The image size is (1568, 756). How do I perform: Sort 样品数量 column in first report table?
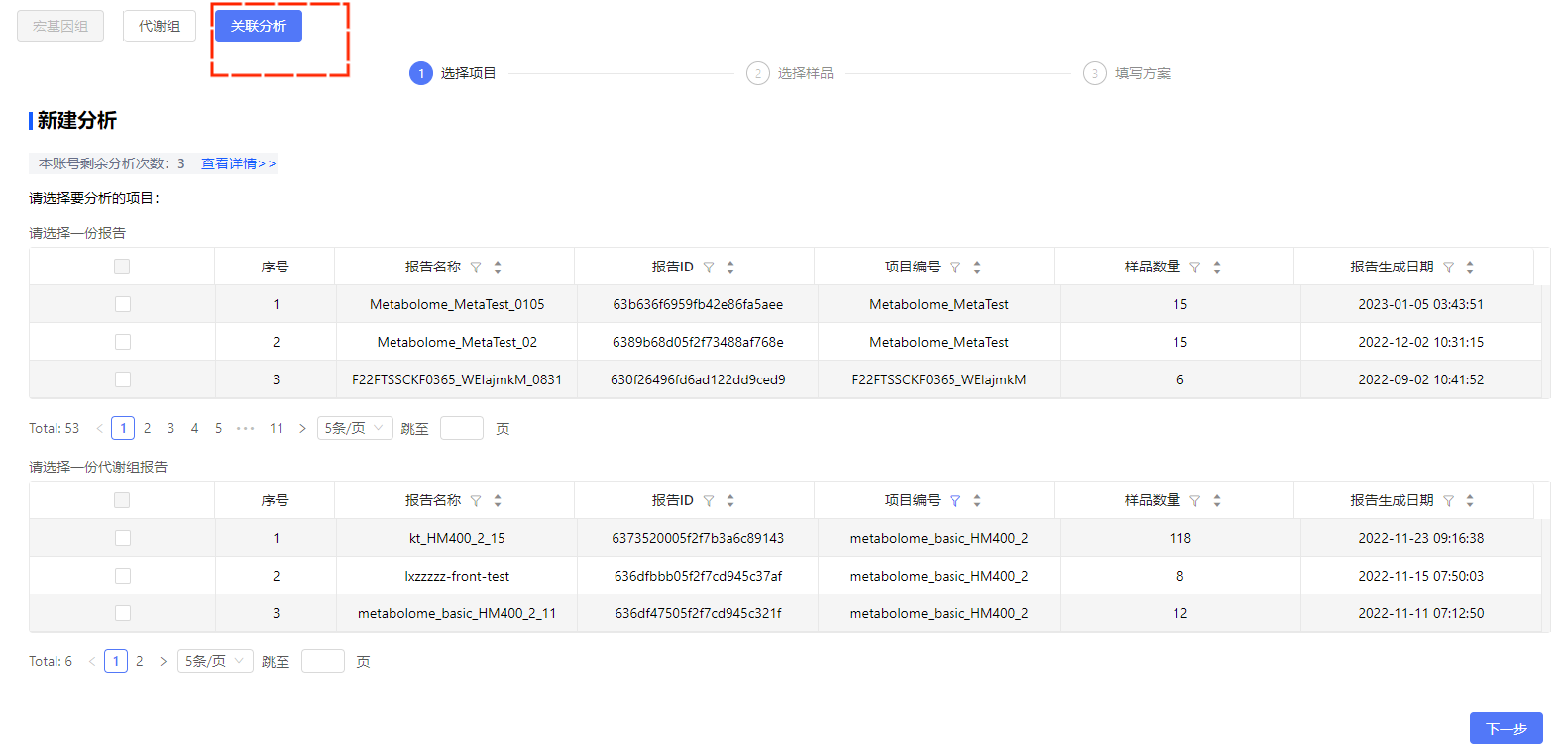pyautogui.click(x=1217, y=268)
